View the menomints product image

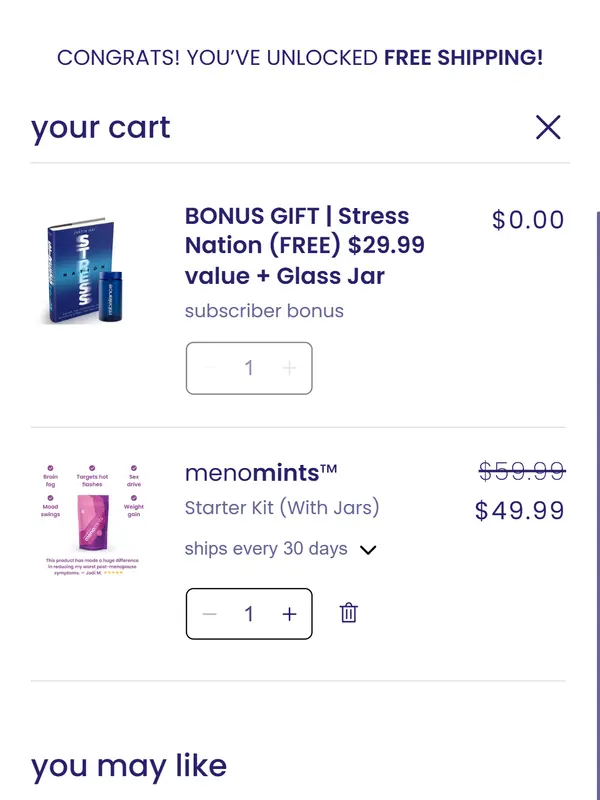click(91, 518)
